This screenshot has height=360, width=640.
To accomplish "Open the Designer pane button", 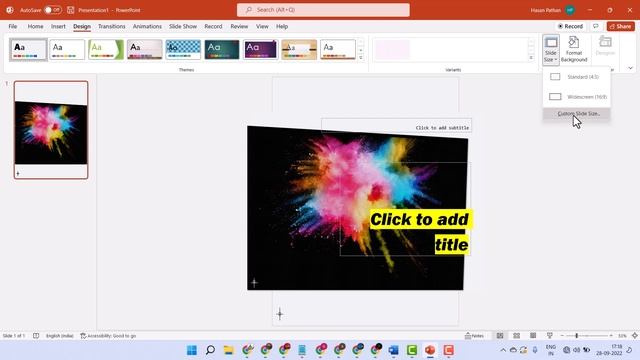I will pyautogui.click(x=605, y=47).
